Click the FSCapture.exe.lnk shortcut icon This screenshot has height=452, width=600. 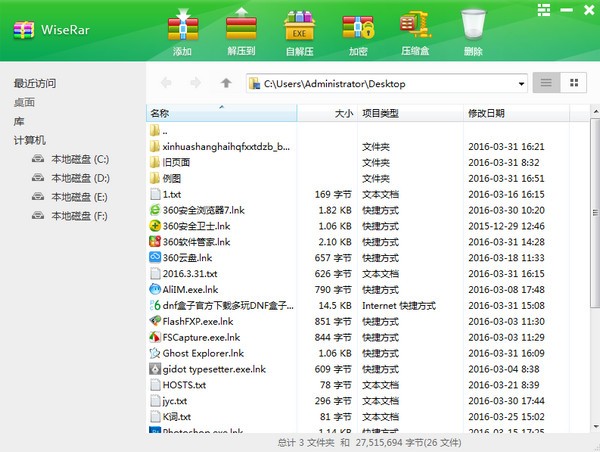(155, 337)
